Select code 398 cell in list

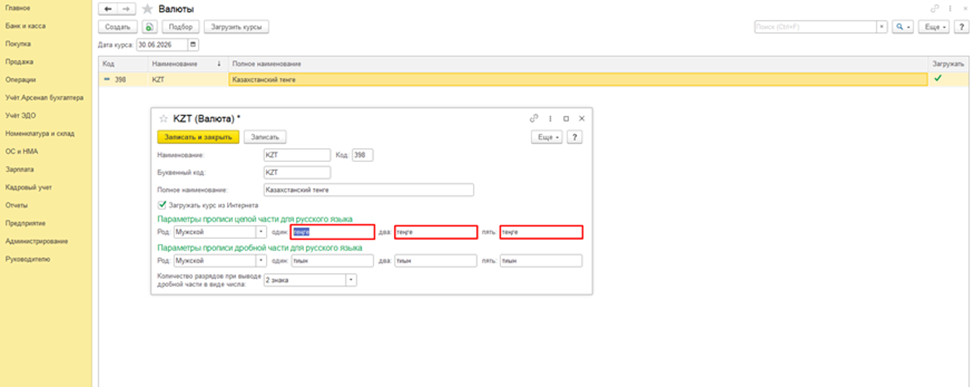(x=123, y=79)
